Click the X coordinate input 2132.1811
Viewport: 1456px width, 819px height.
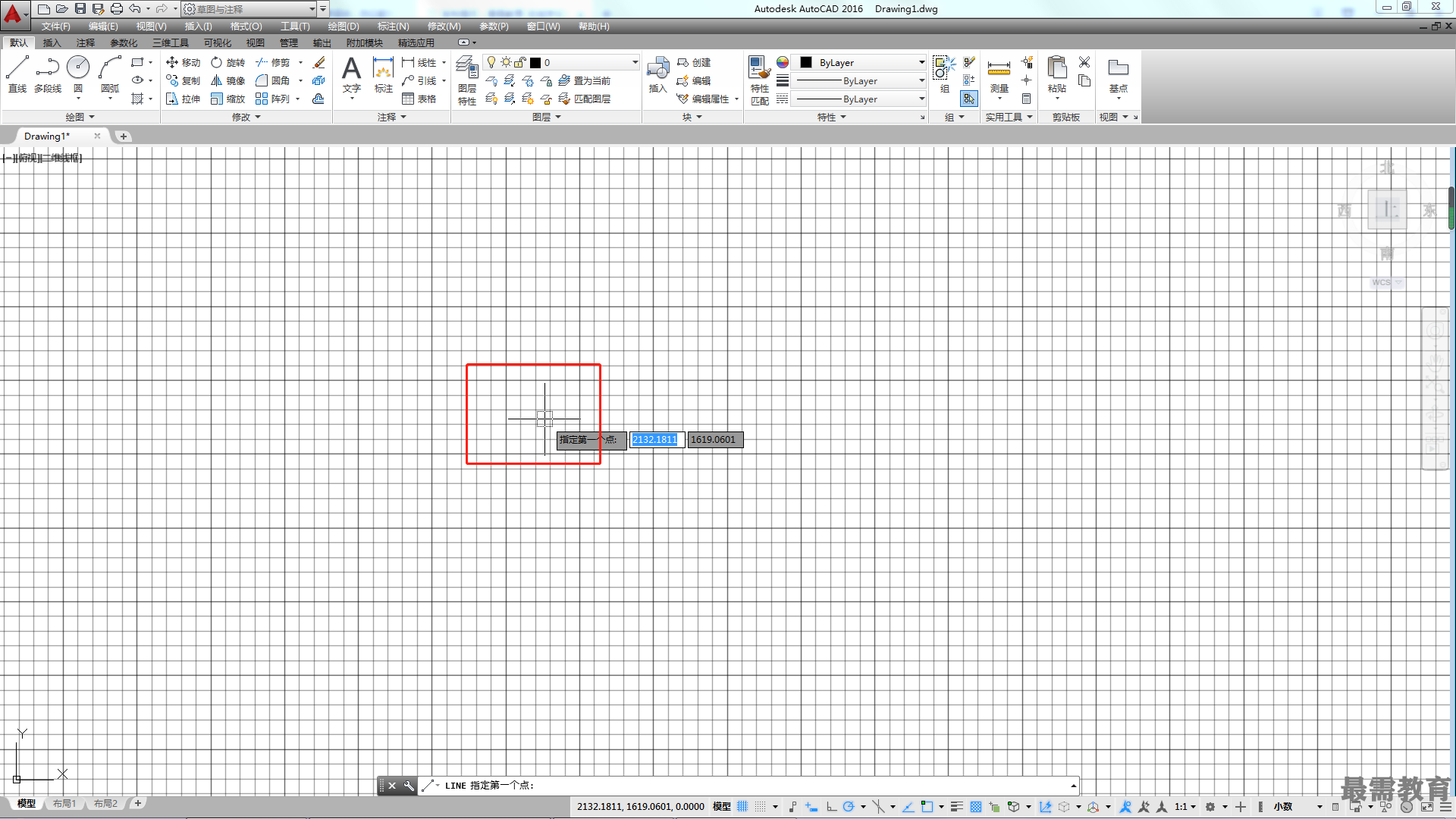click(x=657, y=440)
